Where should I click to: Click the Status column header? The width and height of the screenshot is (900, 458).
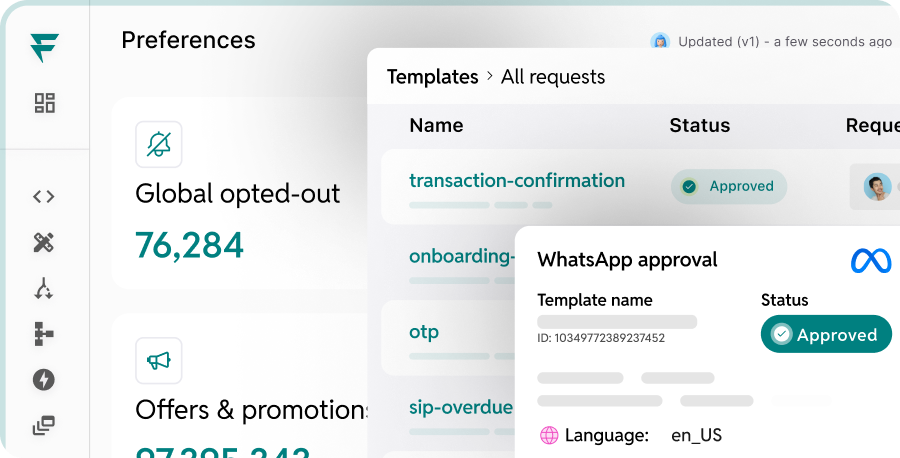coord(700,125)
